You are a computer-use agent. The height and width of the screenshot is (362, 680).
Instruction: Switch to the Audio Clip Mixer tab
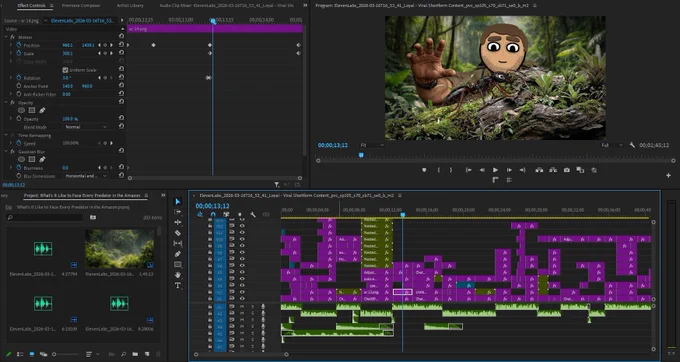tap(226, 6)
